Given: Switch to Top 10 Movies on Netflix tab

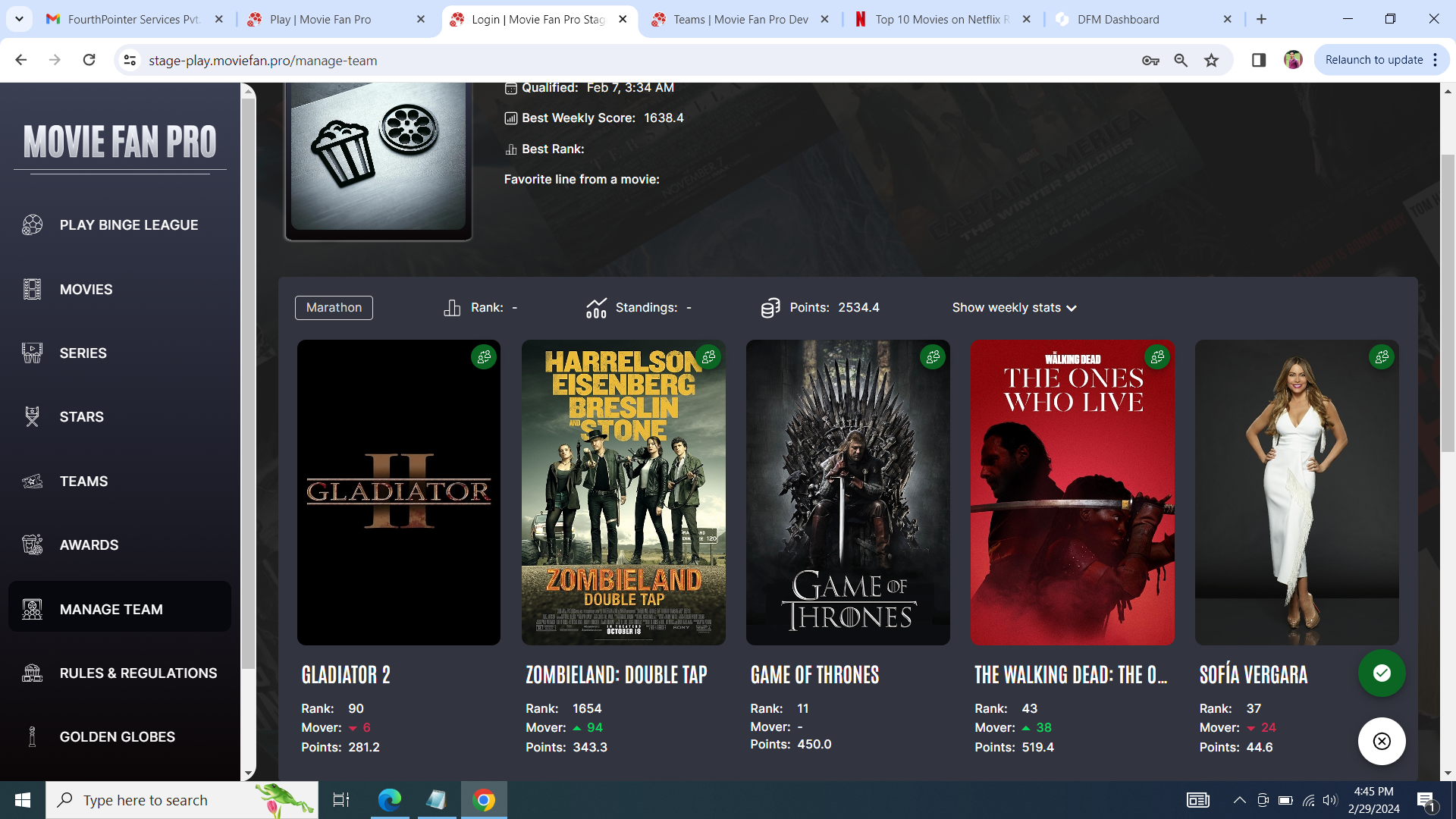Looking at the screenshot, I should [942, 20].
